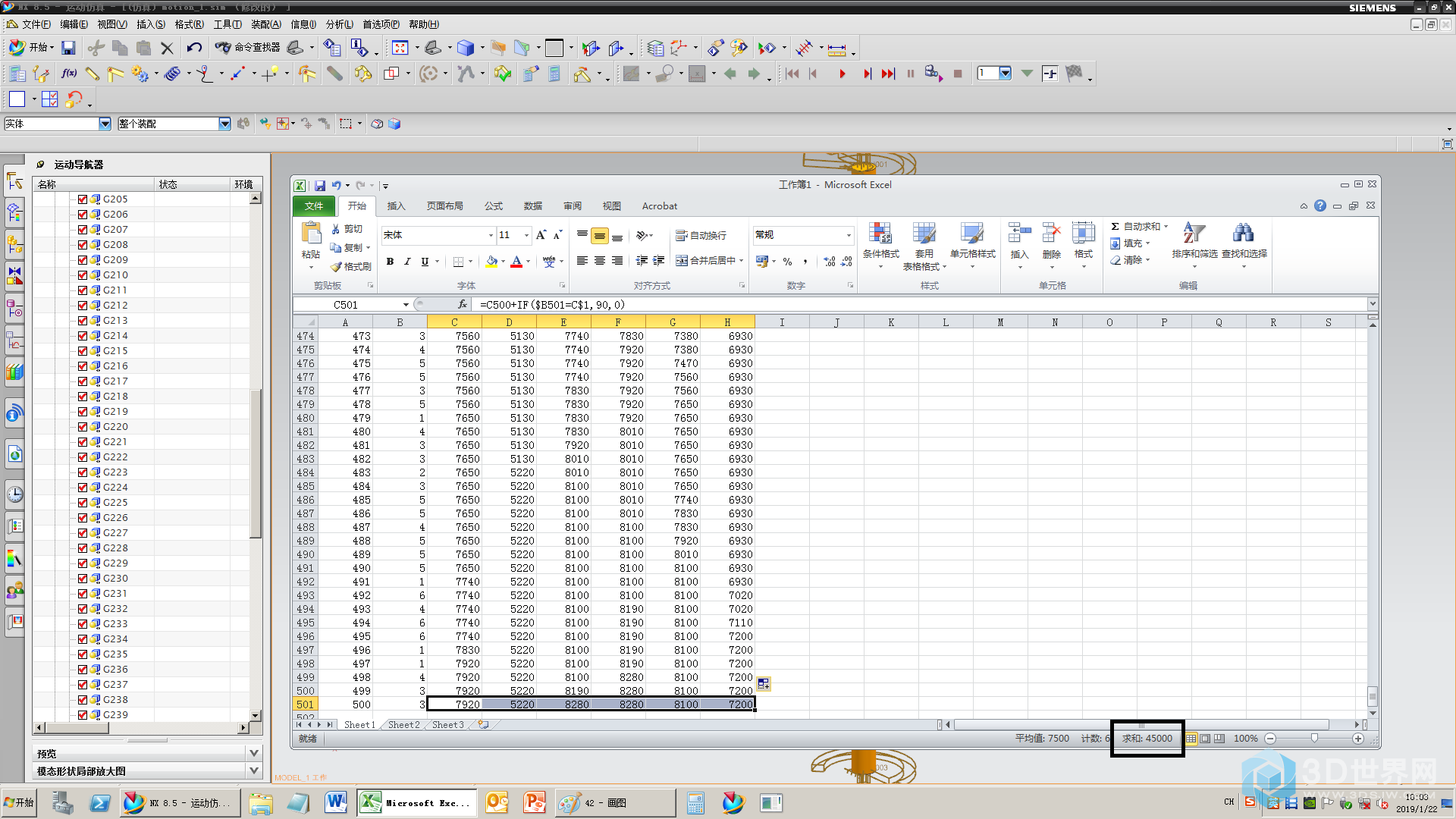Click Excel help question mark icon

tap(1320, 206)
